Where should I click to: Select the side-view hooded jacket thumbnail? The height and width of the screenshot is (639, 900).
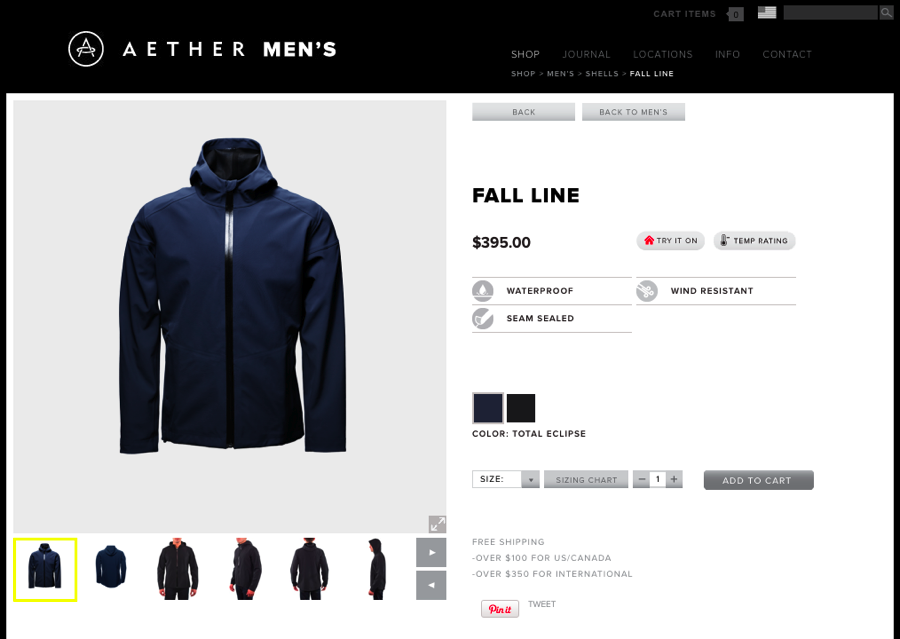376,569
